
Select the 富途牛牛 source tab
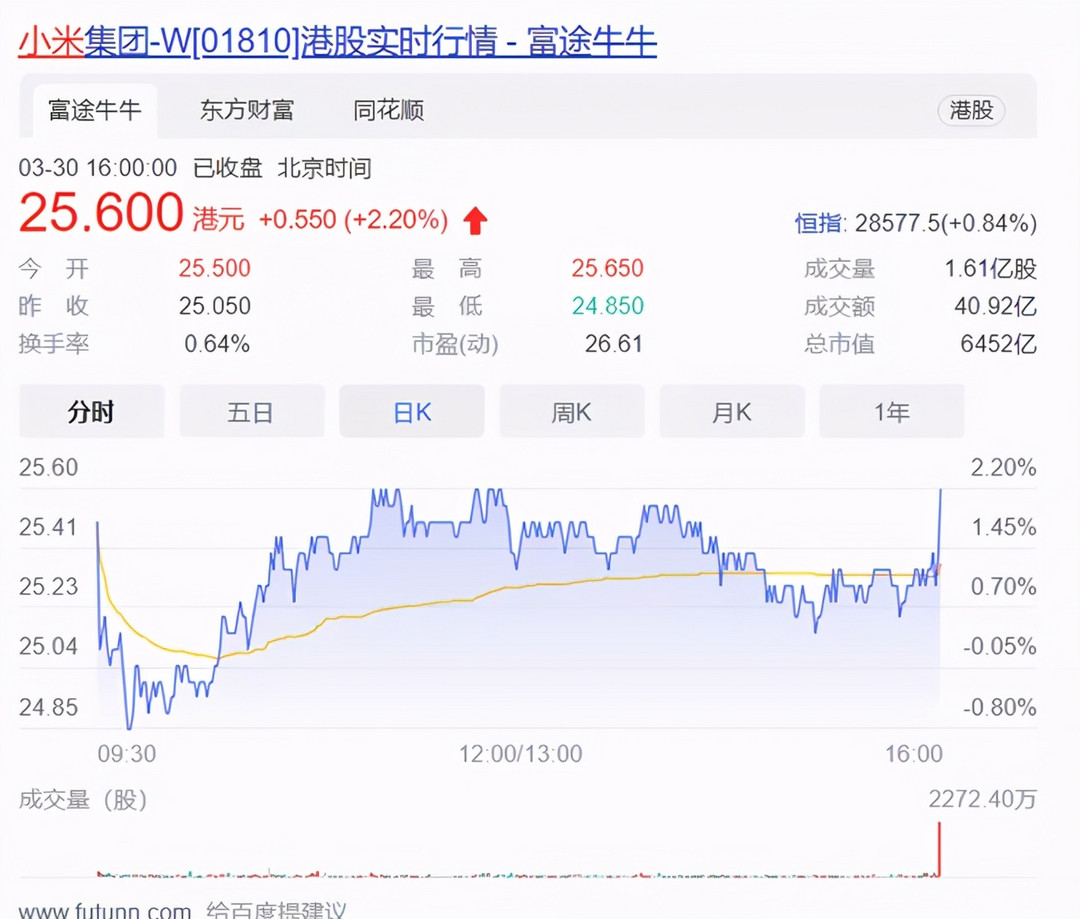coord(95,110)
